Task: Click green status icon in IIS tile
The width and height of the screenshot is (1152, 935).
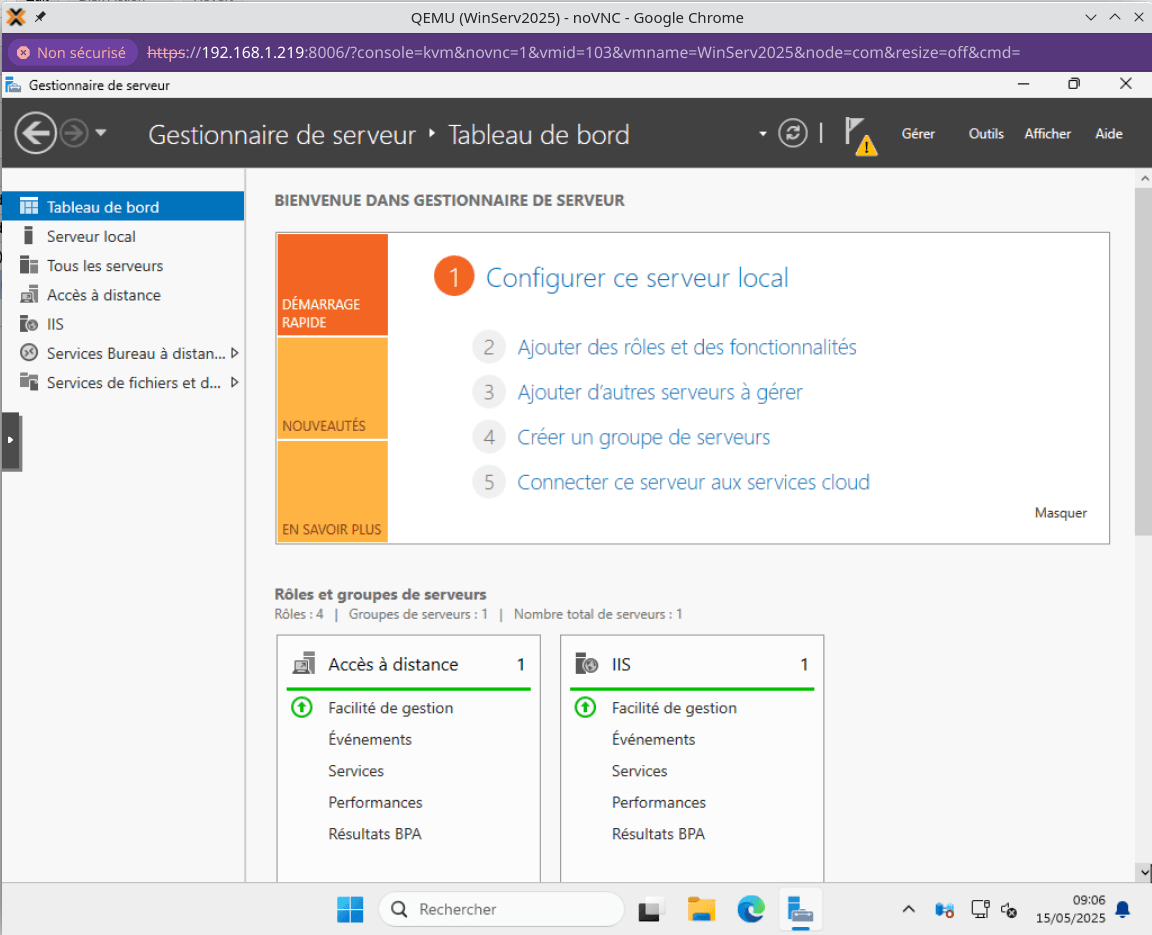Action: coord(586,707)
